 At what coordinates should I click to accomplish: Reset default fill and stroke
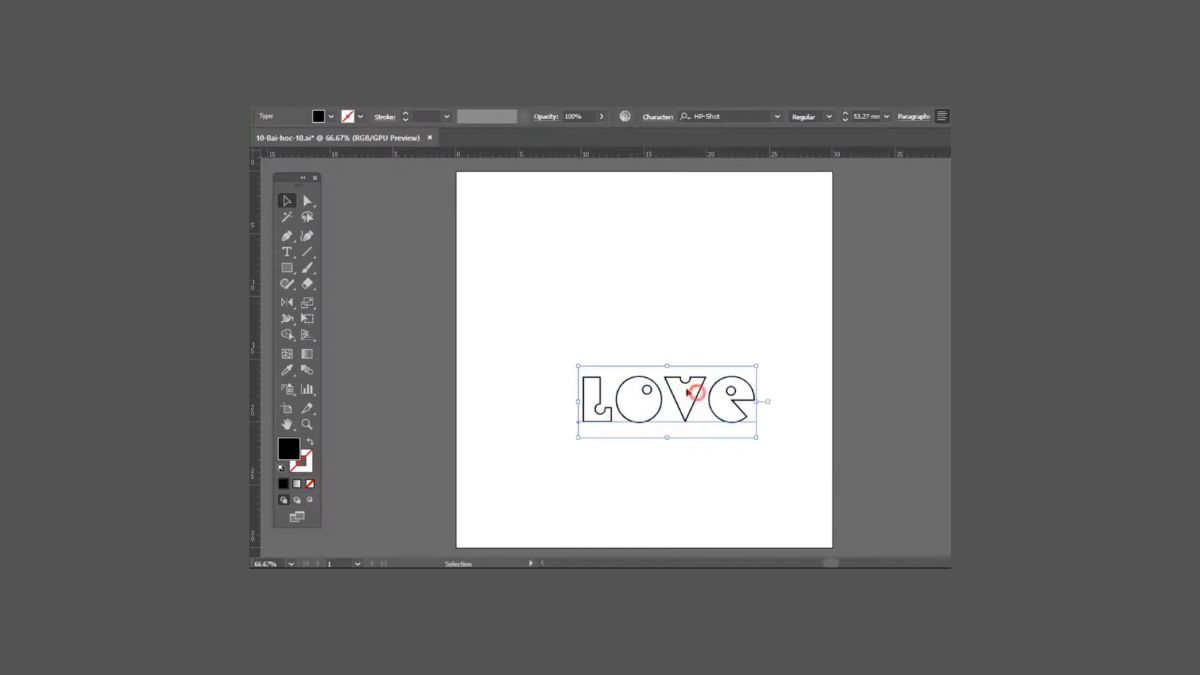pyautogui.click(x=282, y=467)
